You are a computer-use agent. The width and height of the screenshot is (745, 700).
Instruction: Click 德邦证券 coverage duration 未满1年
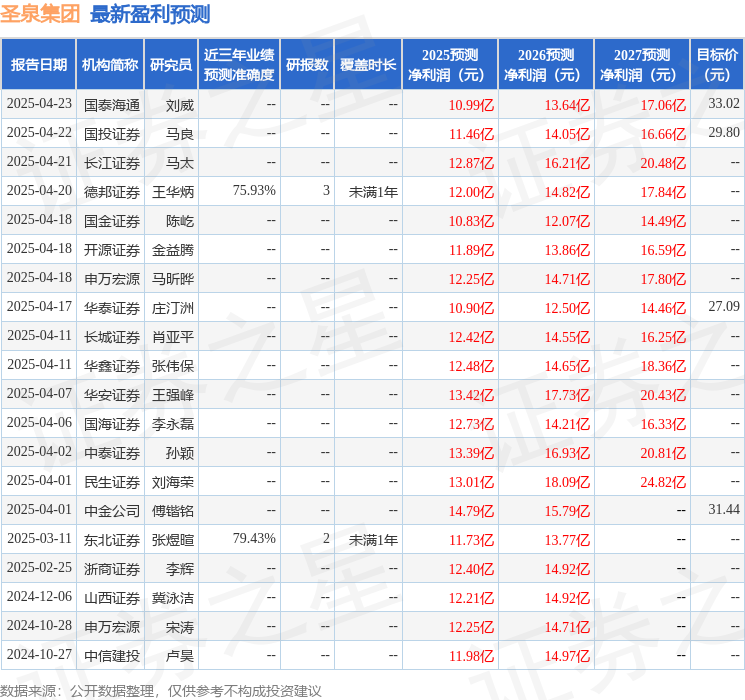click(x=373, y=192)
